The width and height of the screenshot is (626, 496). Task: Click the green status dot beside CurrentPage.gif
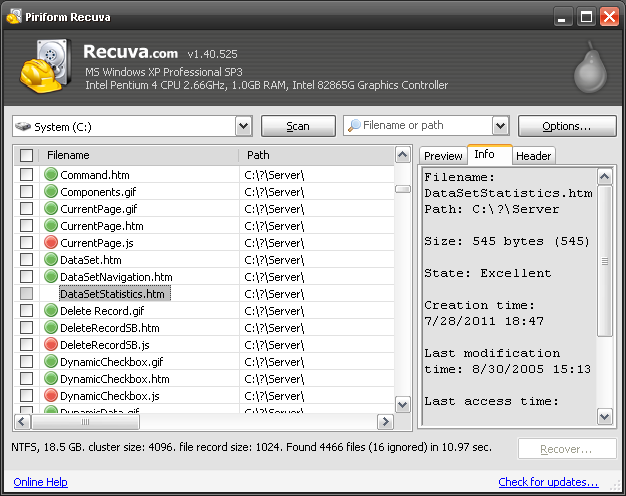[x=51, y=208]
